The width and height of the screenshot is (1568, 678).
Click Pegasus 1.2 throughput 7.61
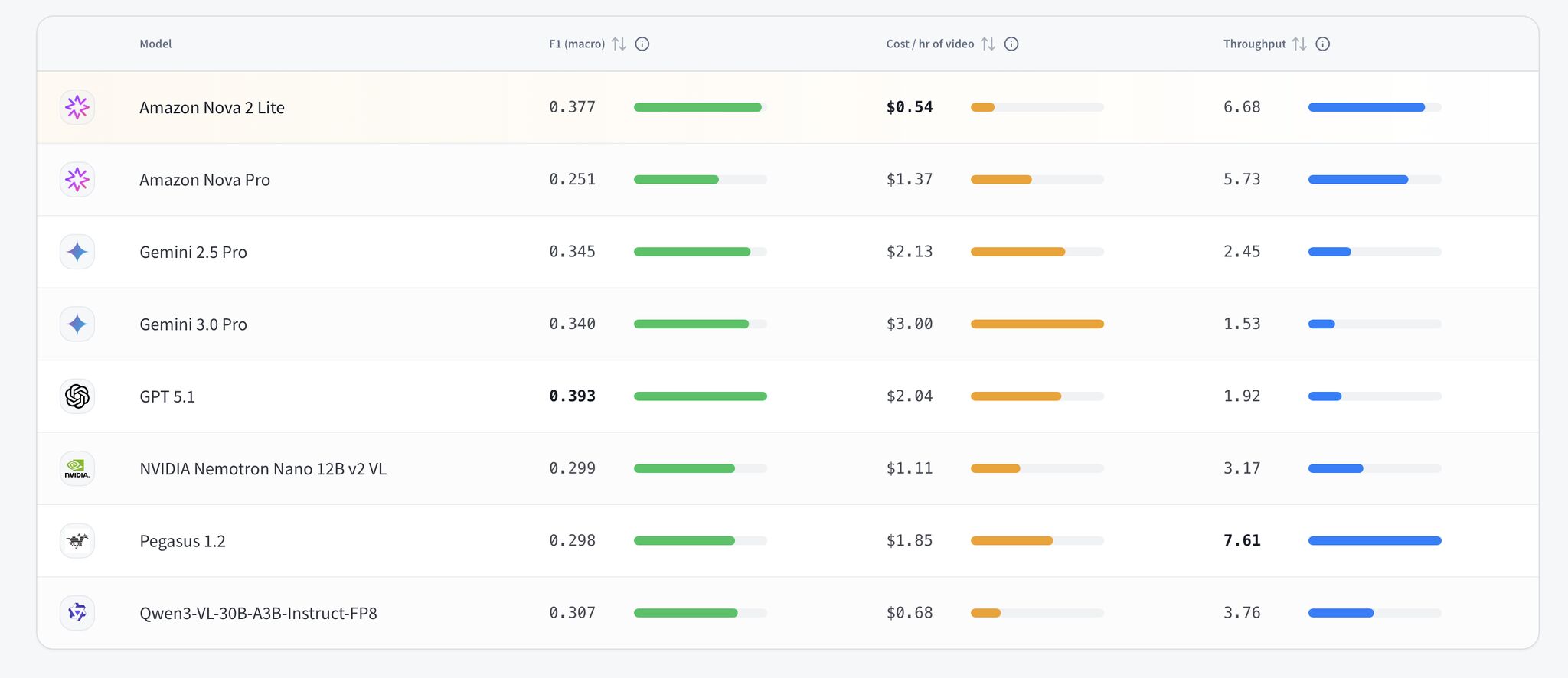coord(1242,540)
